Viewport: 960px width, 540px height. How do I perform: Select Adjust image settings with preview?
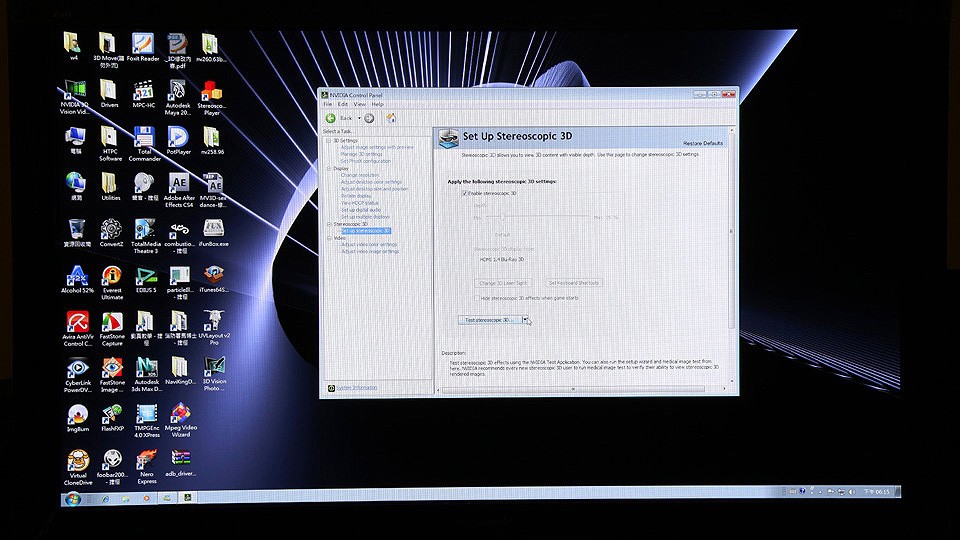point(377,148)
